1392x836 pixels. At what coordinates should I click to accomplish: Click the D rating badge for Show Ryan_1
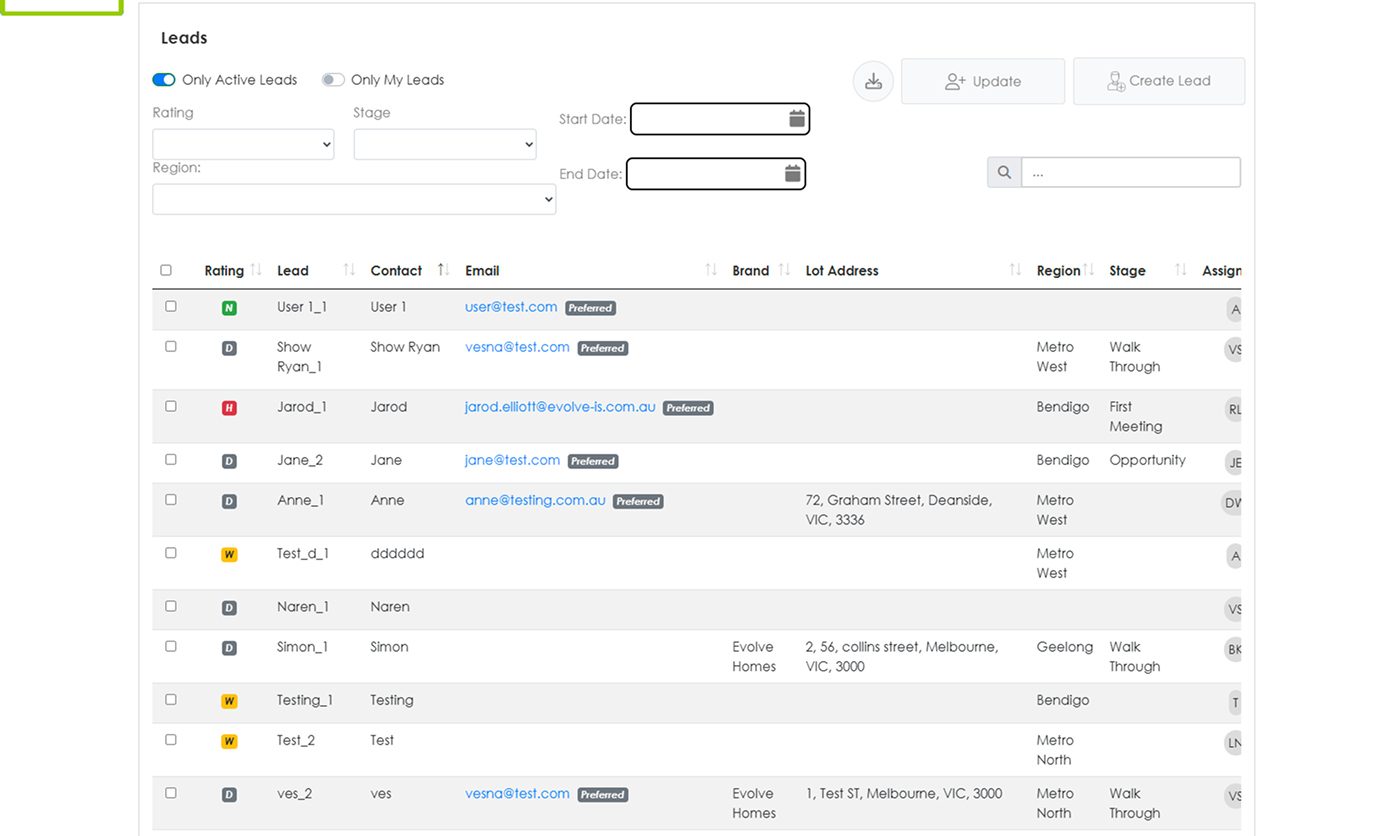click(229, 348)
